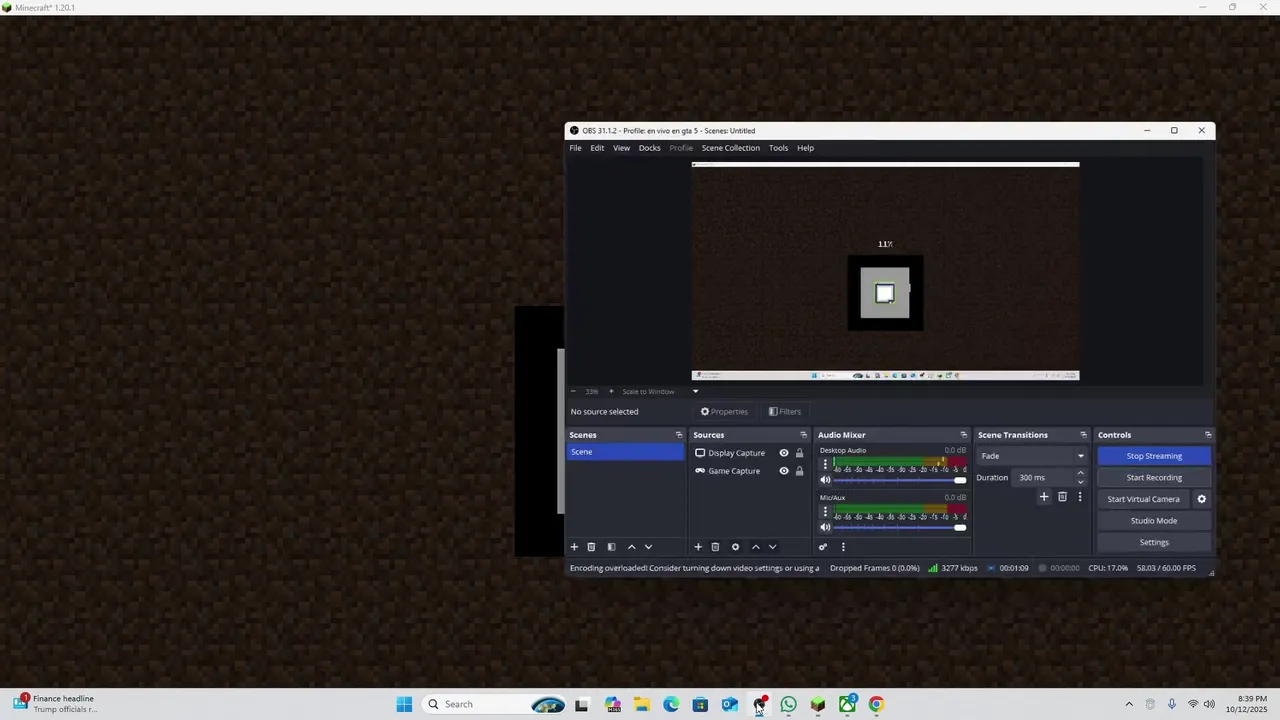Undock the Scenes panel icon
Viewport: 1280px width, 720px height.
coord(679,435)
